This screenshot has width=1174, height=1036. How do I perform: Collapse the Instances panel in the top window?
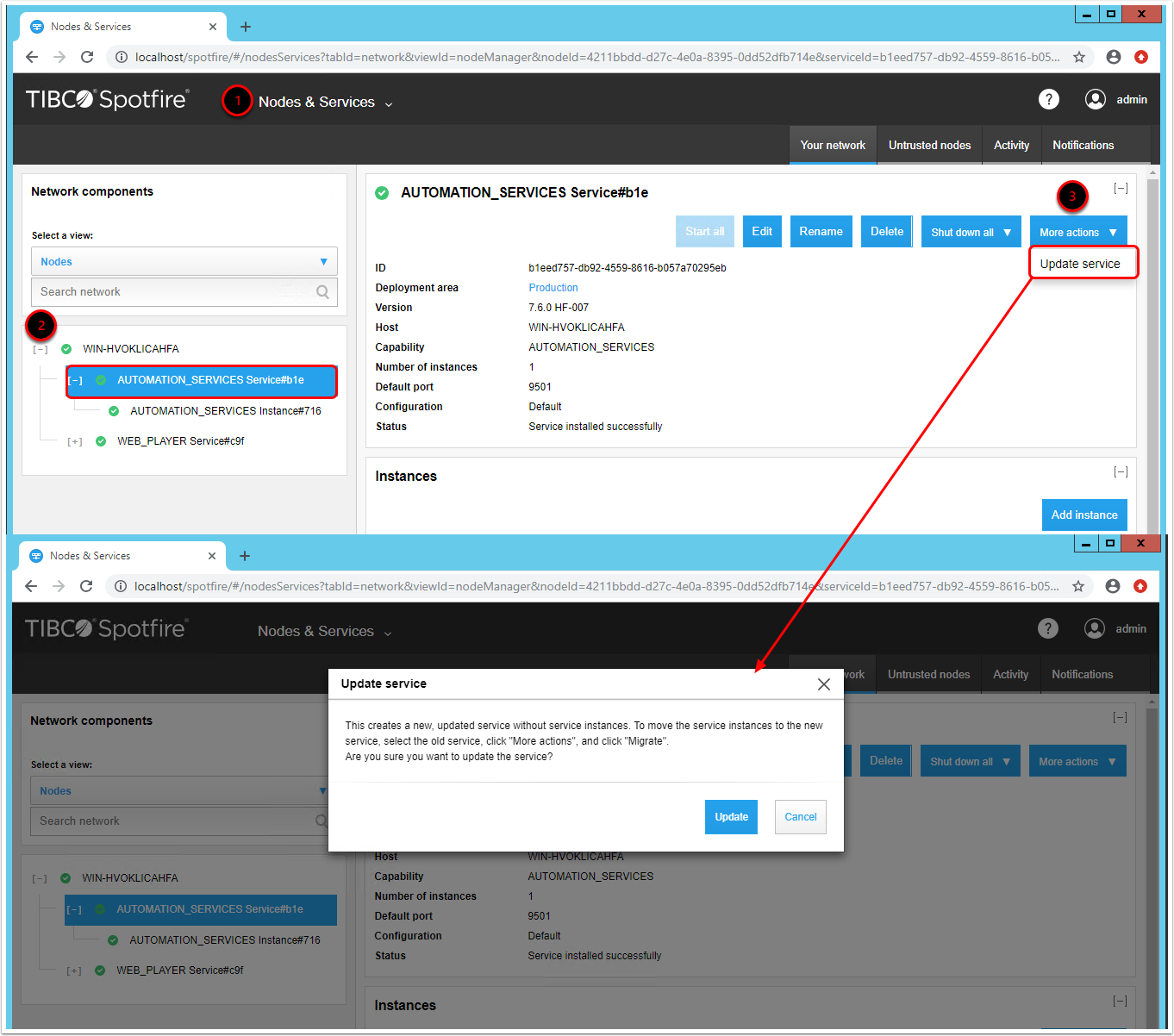(1121, 471)
